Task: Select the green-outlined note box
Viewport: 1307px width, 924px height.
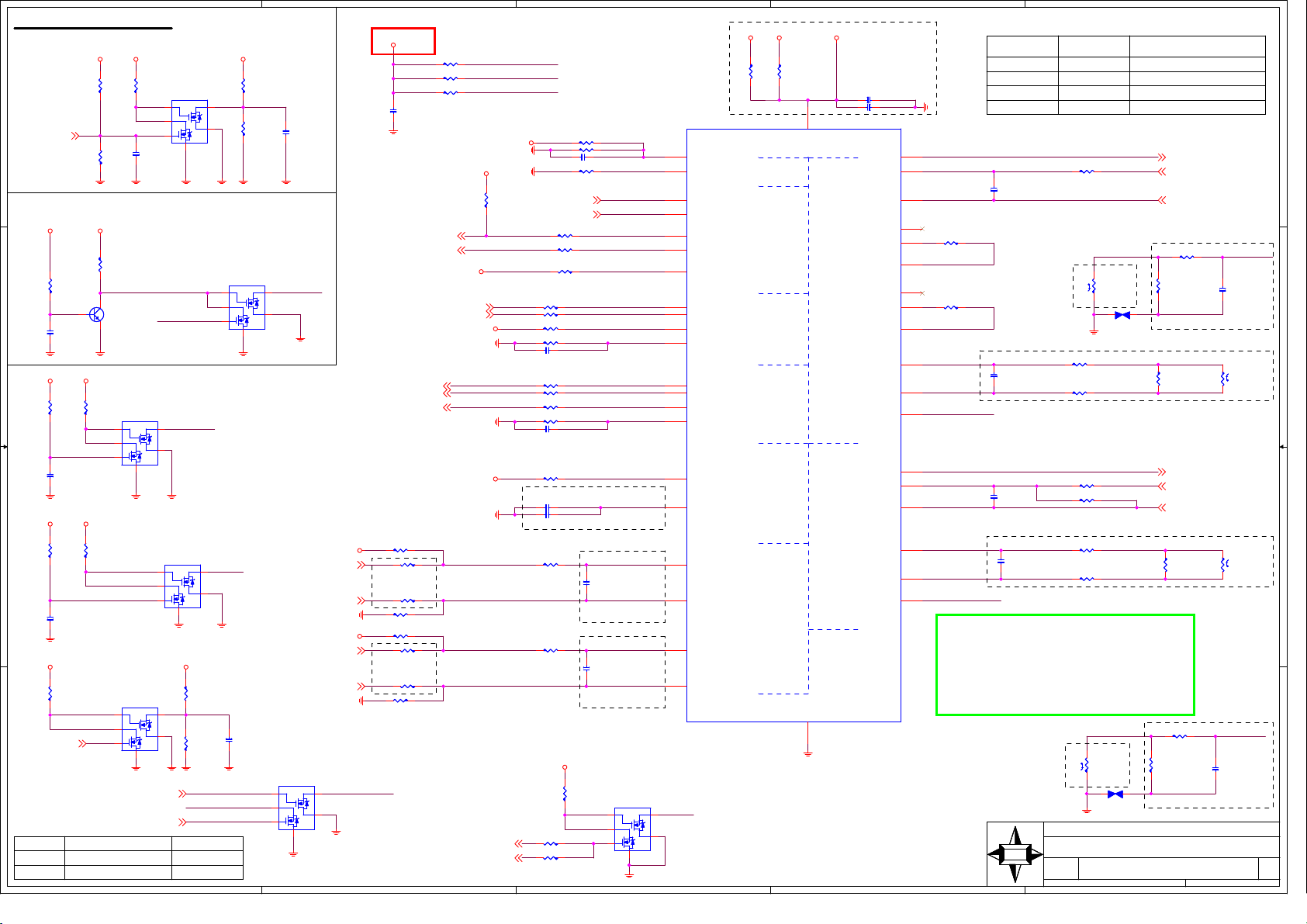Action: point(1065,665)
